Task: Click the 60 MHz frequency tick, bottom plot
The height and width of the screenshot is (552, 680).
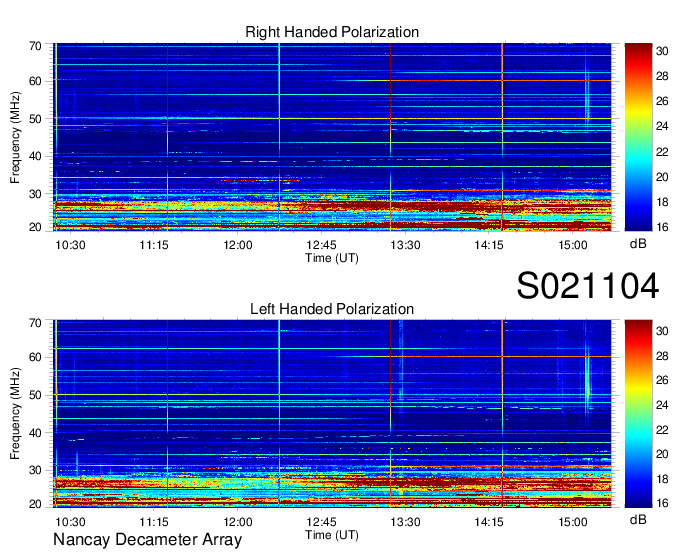Action: point(36,358)
